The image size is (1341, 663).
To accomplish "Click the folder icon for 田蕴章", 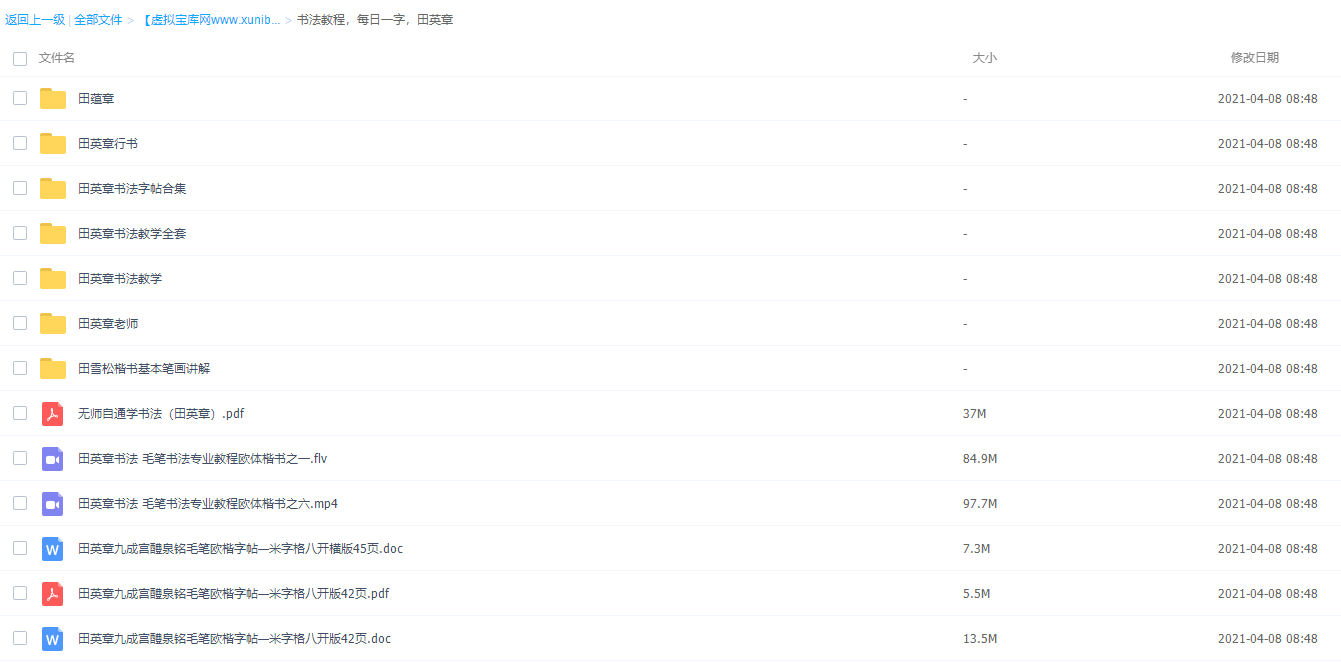I will [53, 98].
